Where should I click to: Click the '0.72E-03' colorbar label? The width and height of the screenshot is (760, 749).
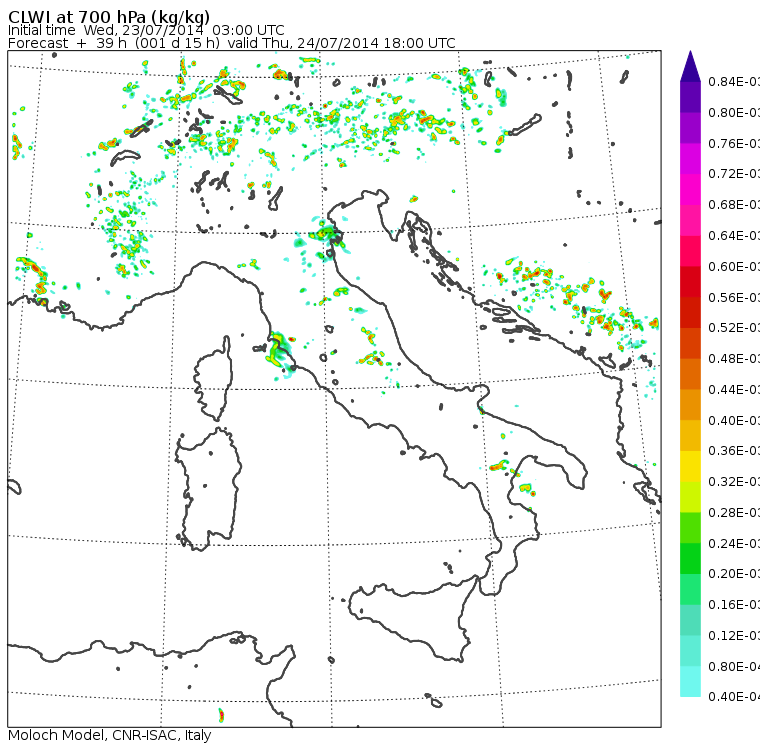click(x=734, y=174)
